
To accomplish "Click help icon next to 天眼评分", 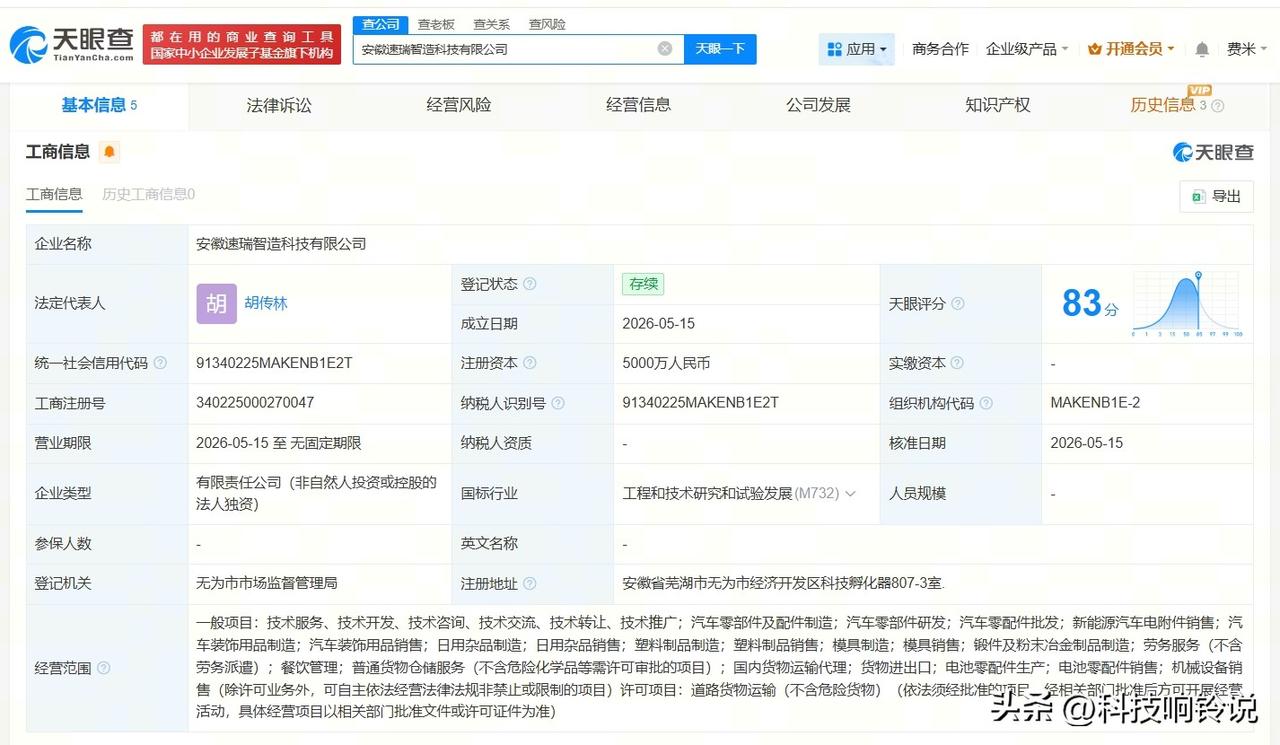I will click(x=958, y=304).
